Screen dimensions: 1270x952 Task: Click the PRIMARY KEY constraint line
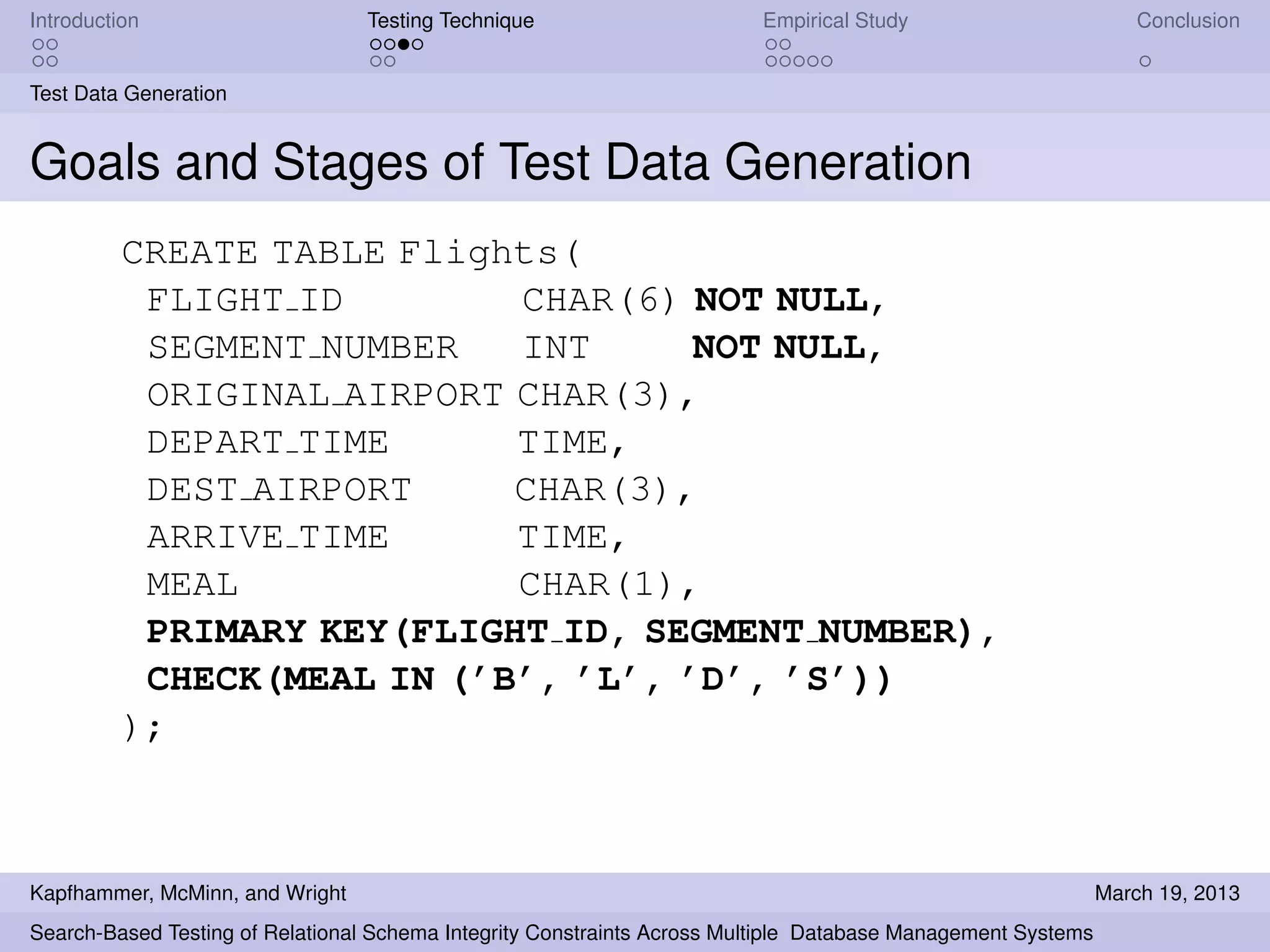coord(571,632)
